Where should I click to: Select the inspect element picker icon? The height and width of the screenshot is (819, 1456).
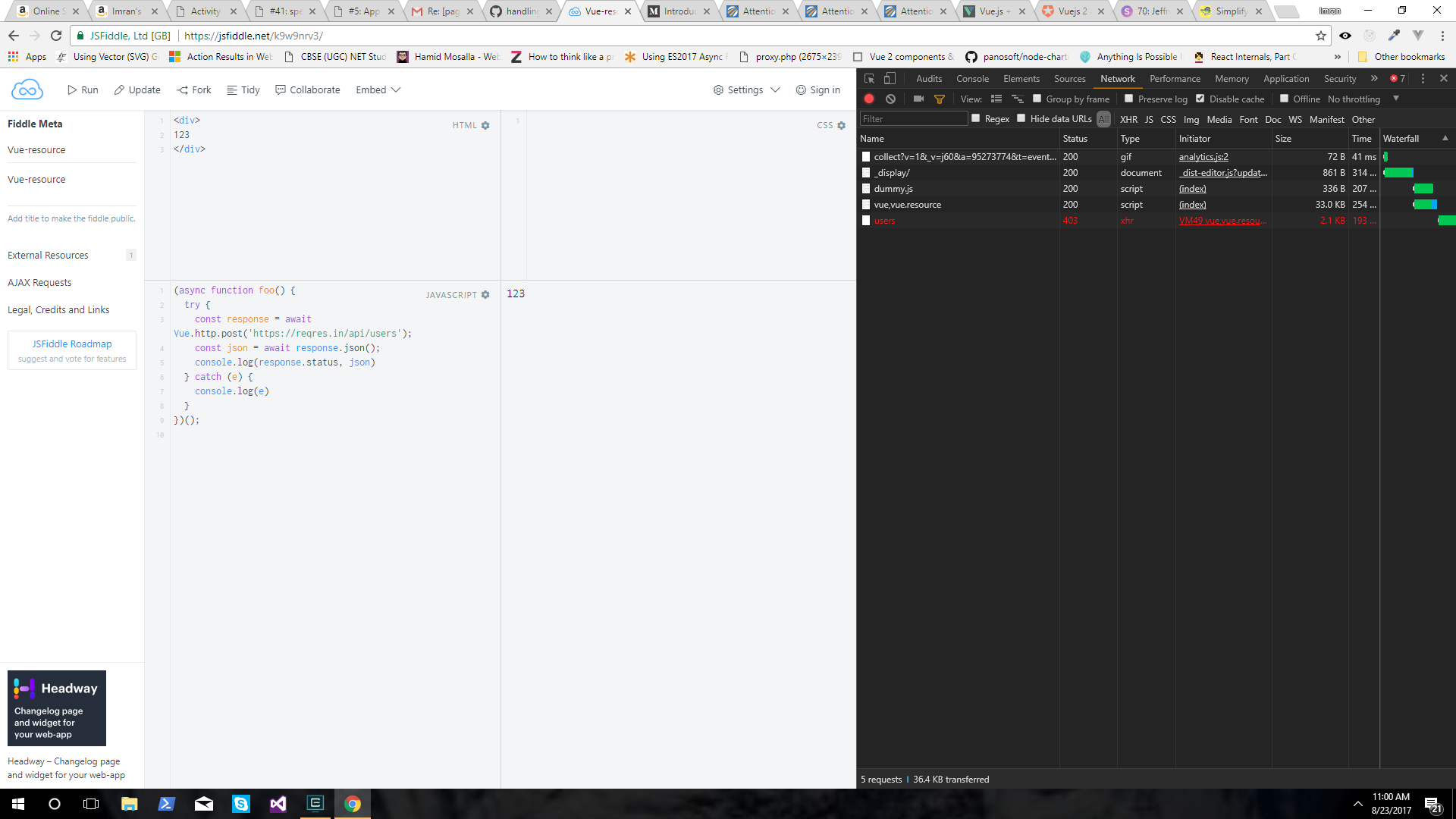(870, 78)
